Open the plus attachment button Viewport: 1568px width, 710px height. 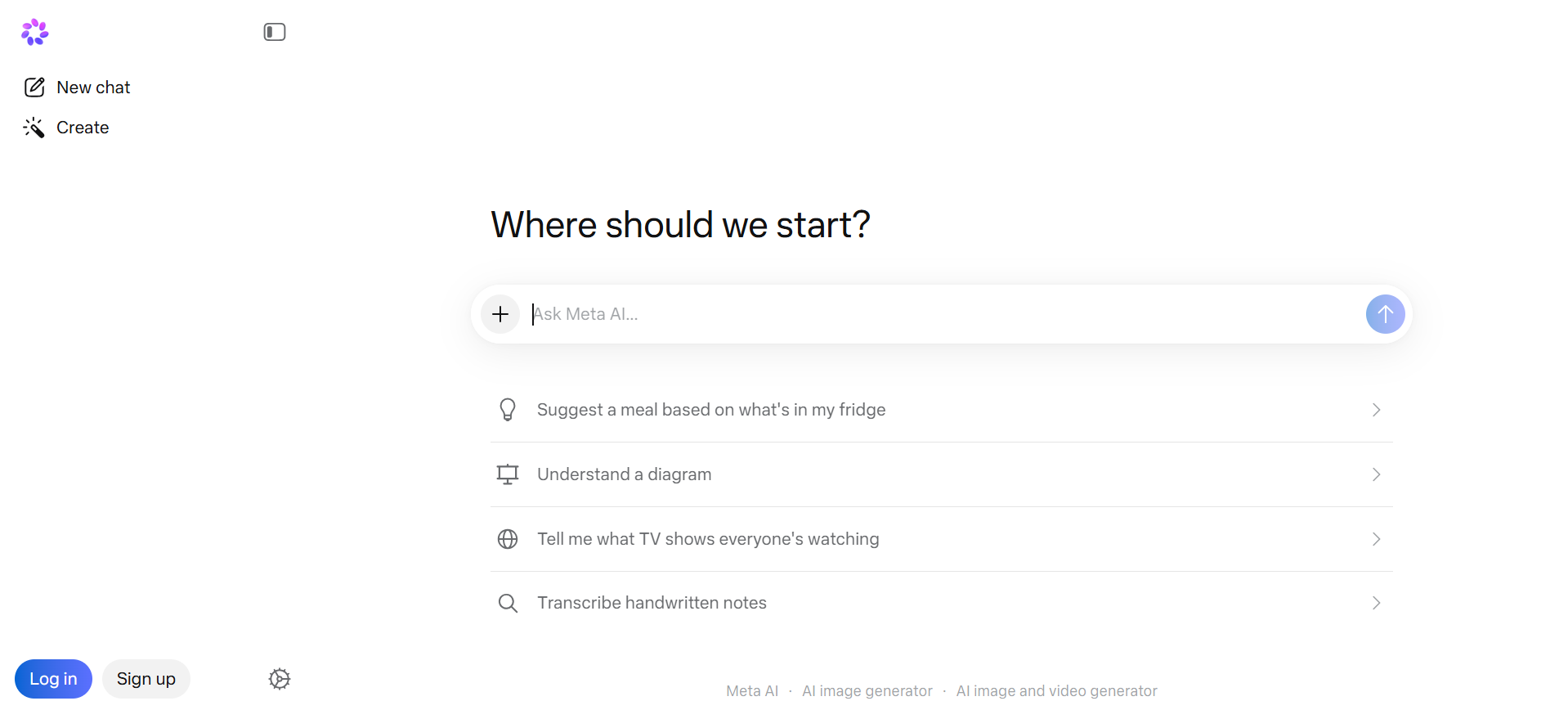tap(500, 314)
